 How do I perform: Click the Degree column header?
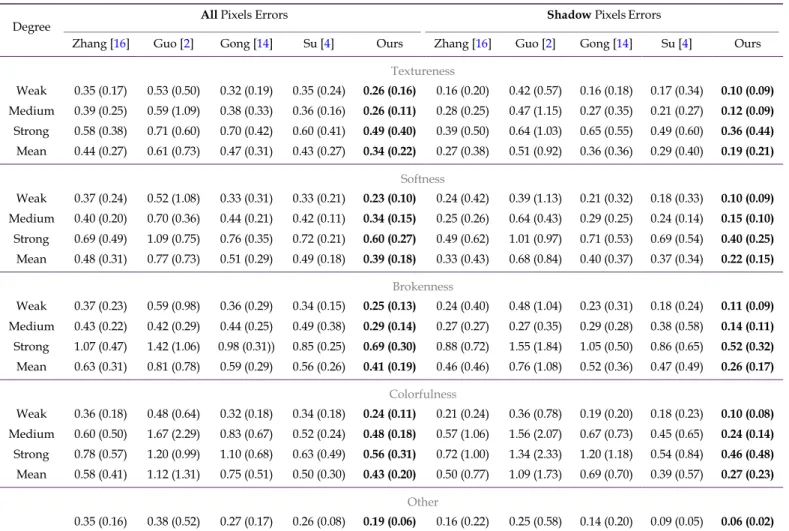[x=31, y=27]
